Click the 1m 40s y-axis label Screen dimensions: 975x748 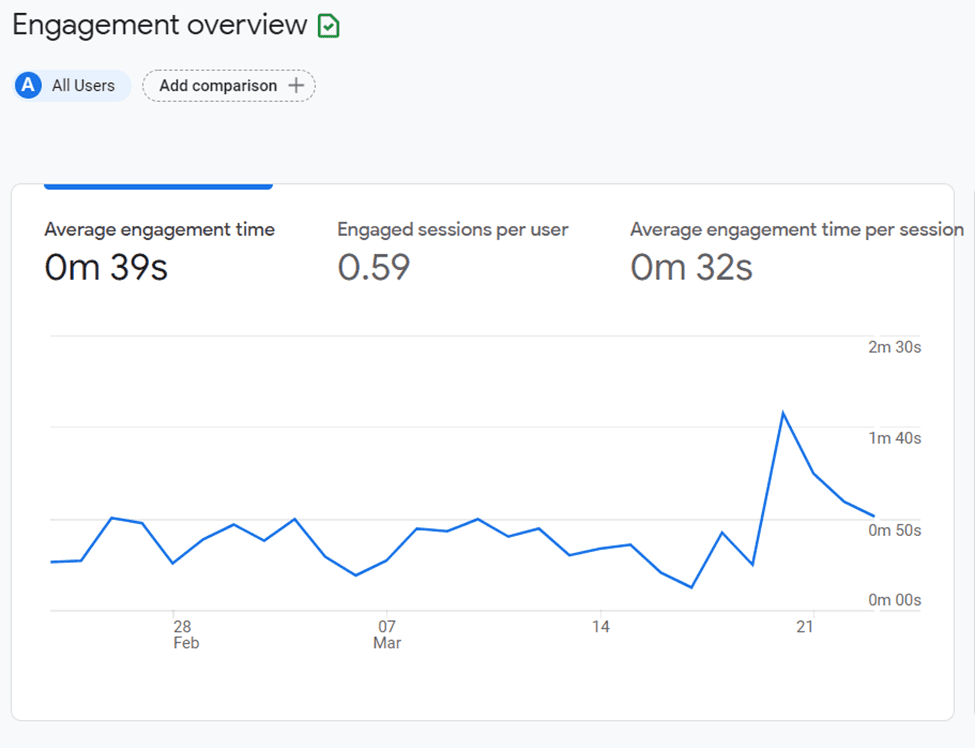(x=895, y=438)
